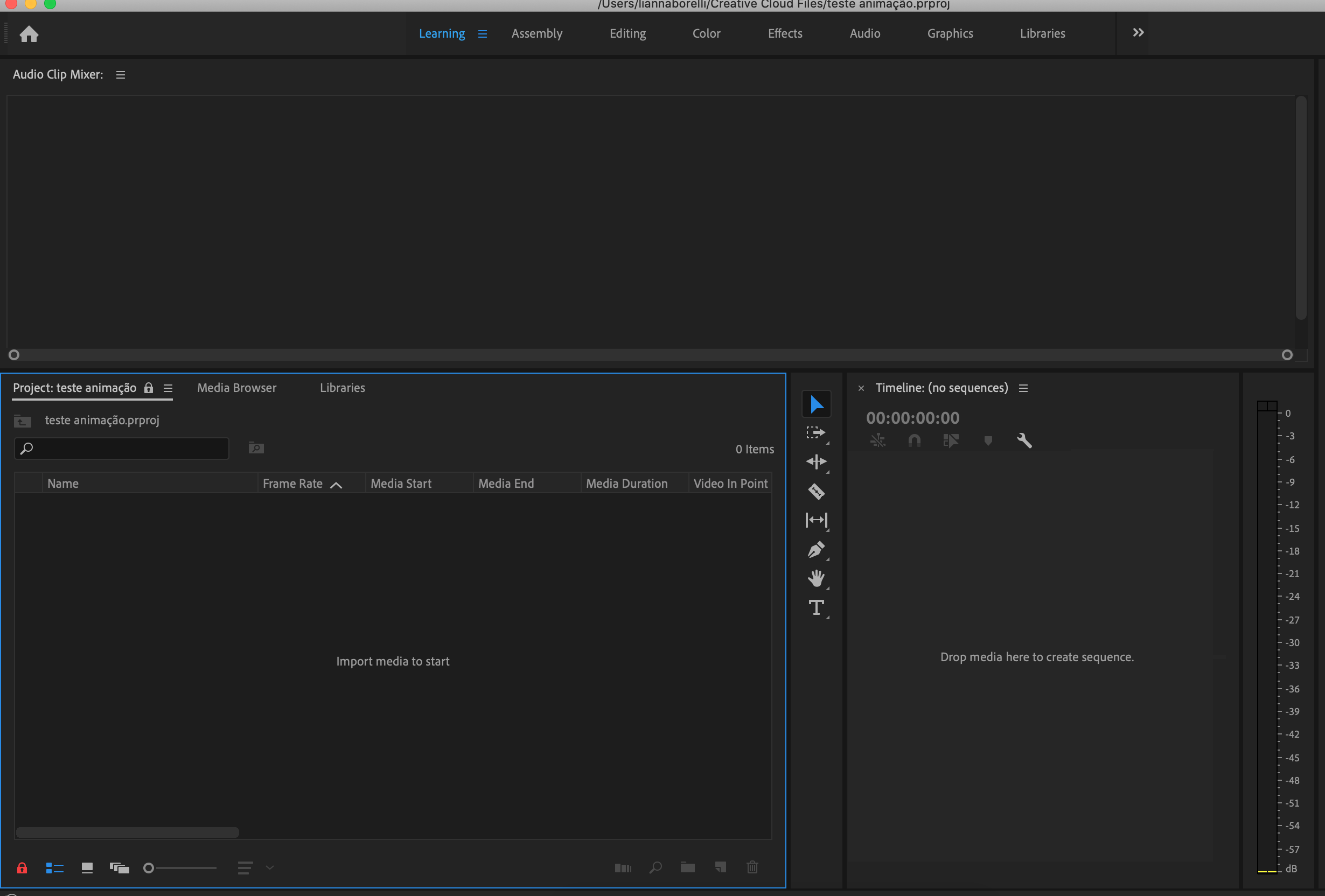The height and width of the screenshot is (896, 1325).
Task: Open the Editing workspace tab
Action: 627,33
